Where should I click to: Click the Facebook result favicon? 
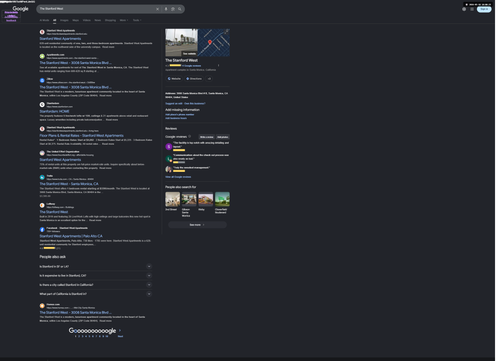[42, 230]
